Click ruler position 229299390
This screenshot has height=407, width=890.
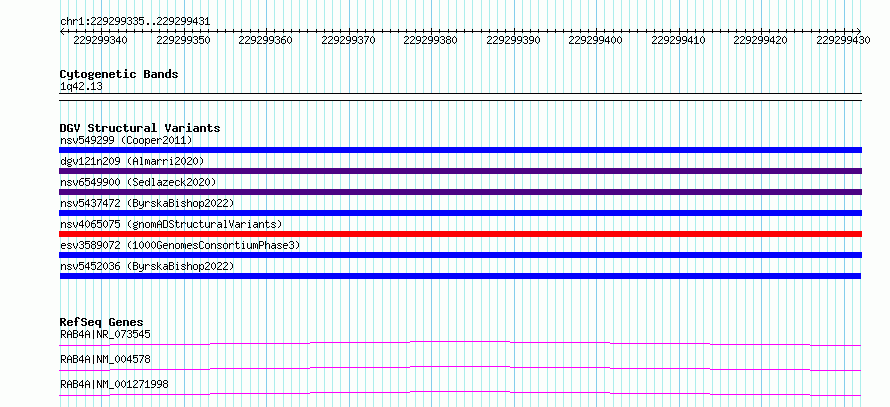[x=514, y=40]
